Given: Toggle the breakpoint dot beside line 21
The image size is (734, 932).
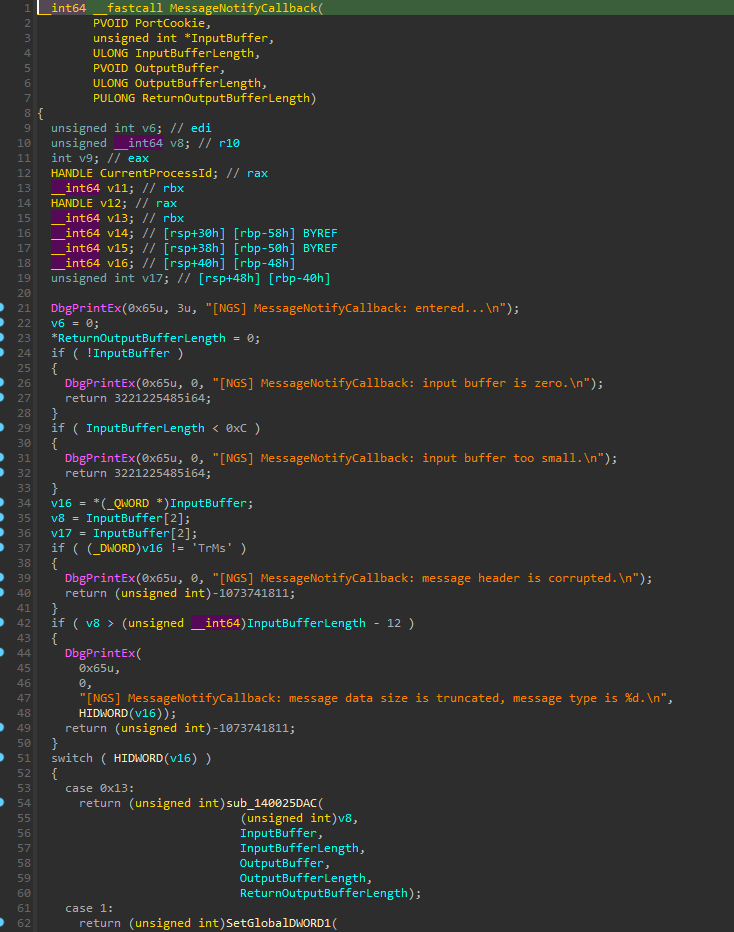Looking at the screenshot, I should click(x=2, y=307).
